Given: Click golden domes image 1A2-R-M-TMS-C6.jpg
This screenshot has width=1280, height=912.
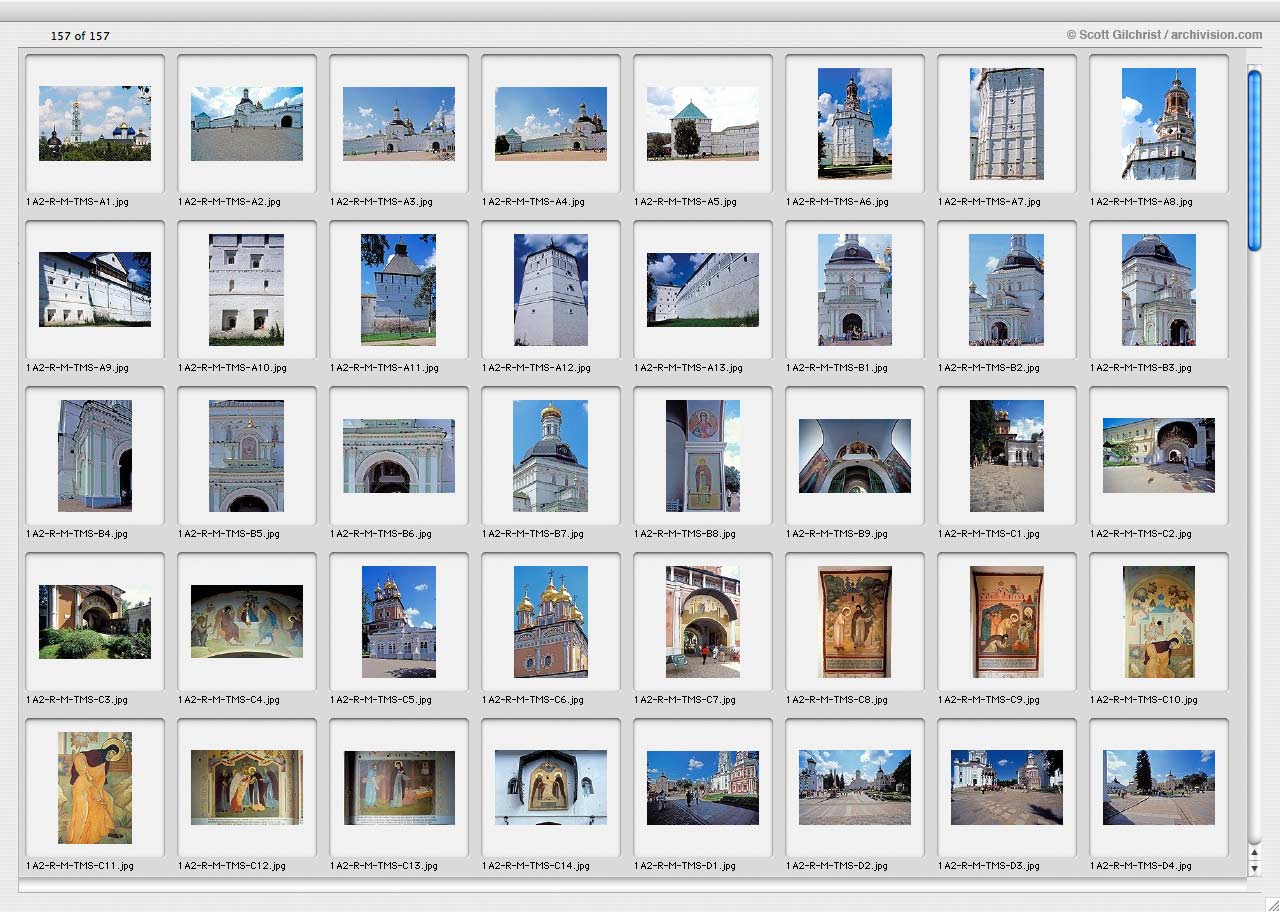Looking at the screenshot, I should 551,622.
